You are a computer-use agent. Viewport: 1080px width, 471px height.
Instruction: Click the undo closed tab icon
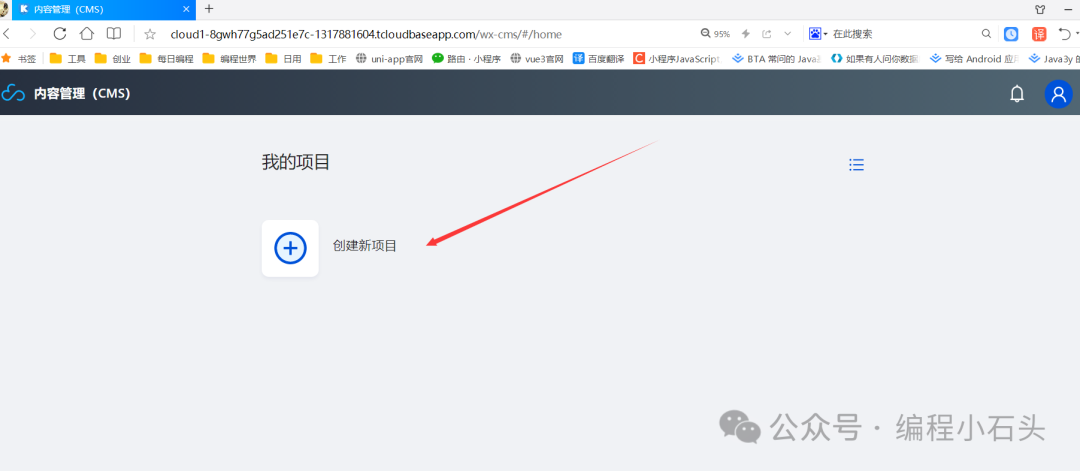click(1064, 34)
